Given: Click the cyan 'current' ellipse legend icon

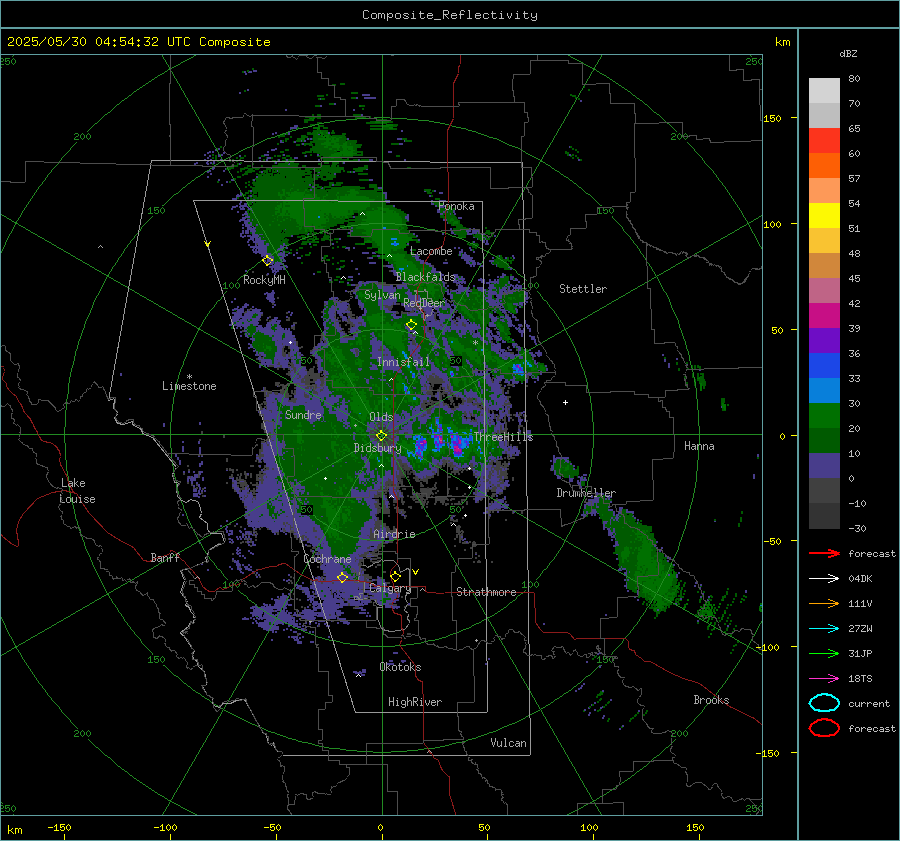Looking at the screenshot, I should pos(824,703).
